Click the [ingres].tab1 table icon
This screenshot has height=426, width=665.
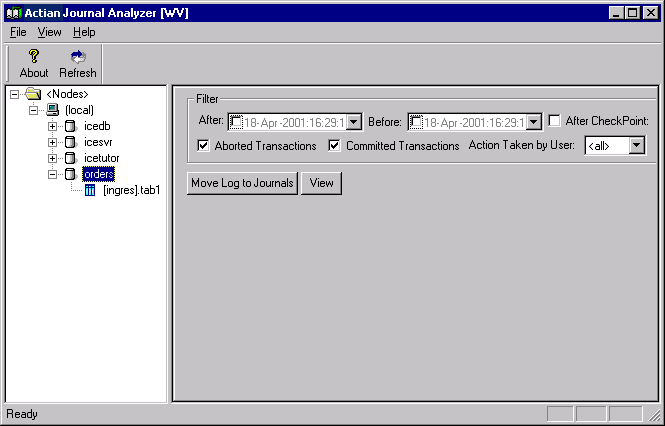[90, 190]
